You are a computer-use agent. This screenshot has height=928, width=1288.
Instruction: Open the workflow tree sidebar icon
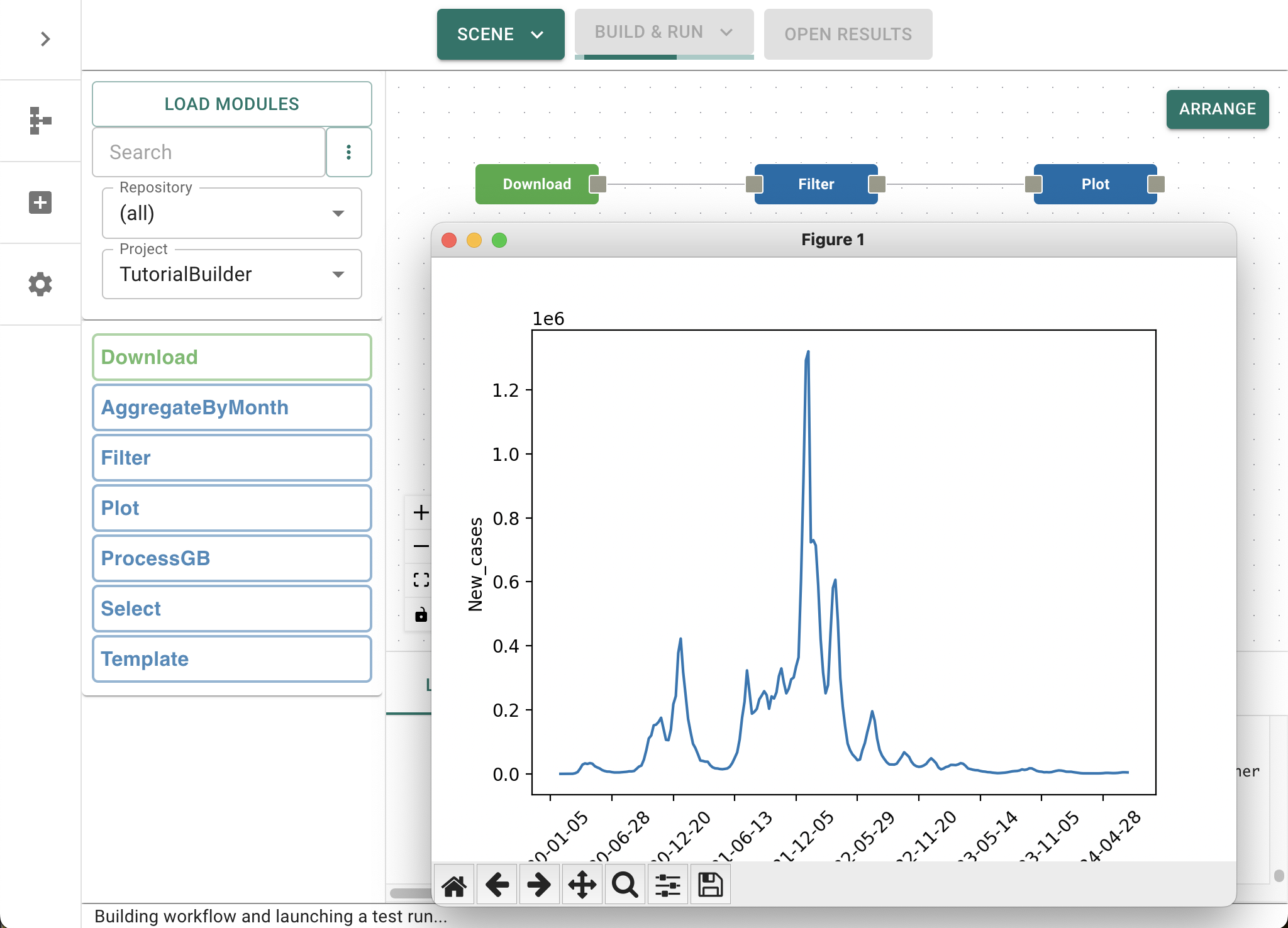click(40, 121)
